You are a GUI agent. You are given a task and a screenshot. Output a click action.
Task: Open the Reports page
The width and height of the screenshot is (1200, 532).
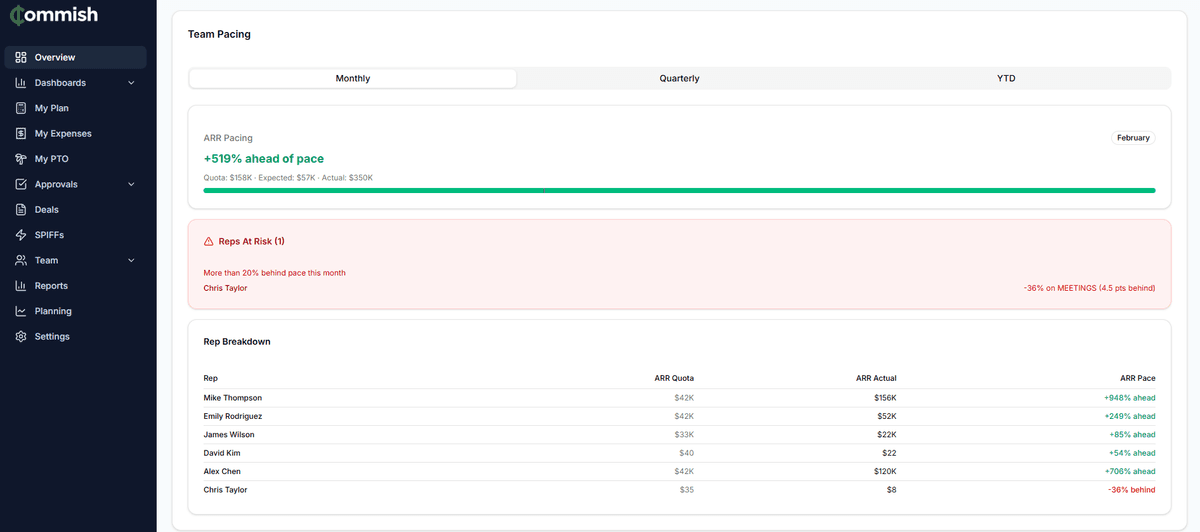click(76, 286)
